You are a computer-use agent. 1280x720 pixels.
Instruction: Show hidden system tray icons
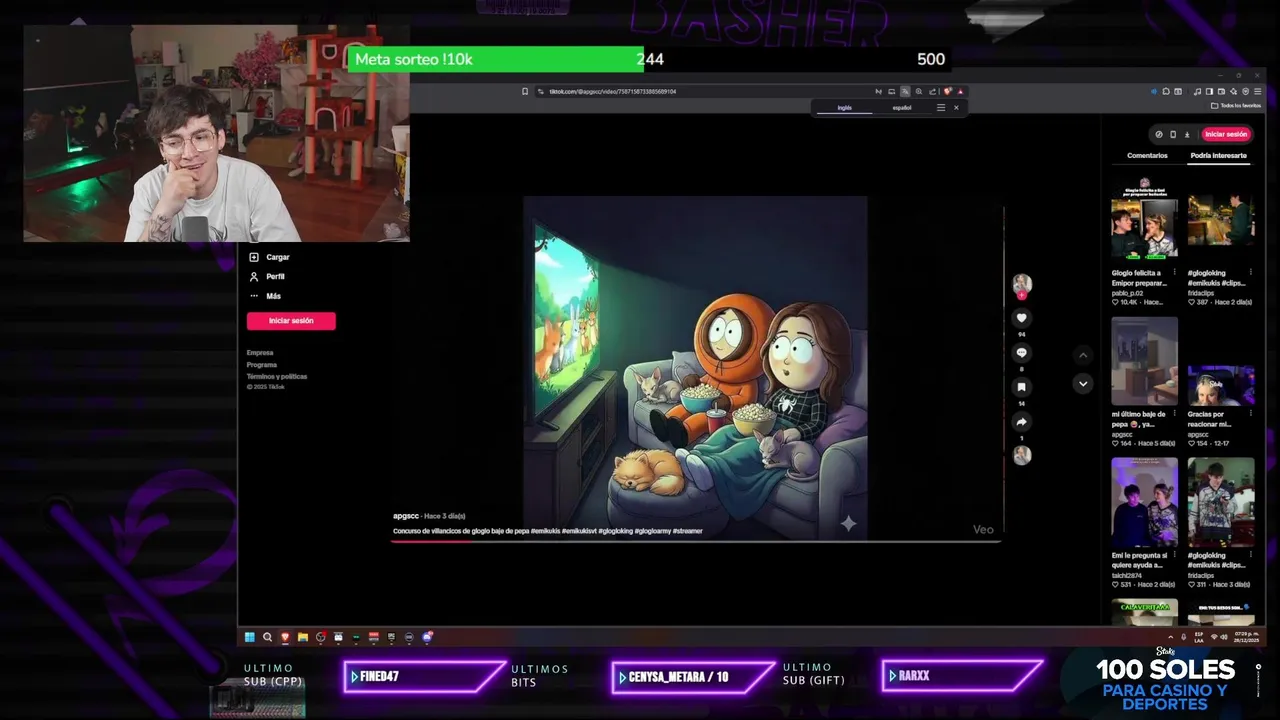click(x=1170, y=637)
